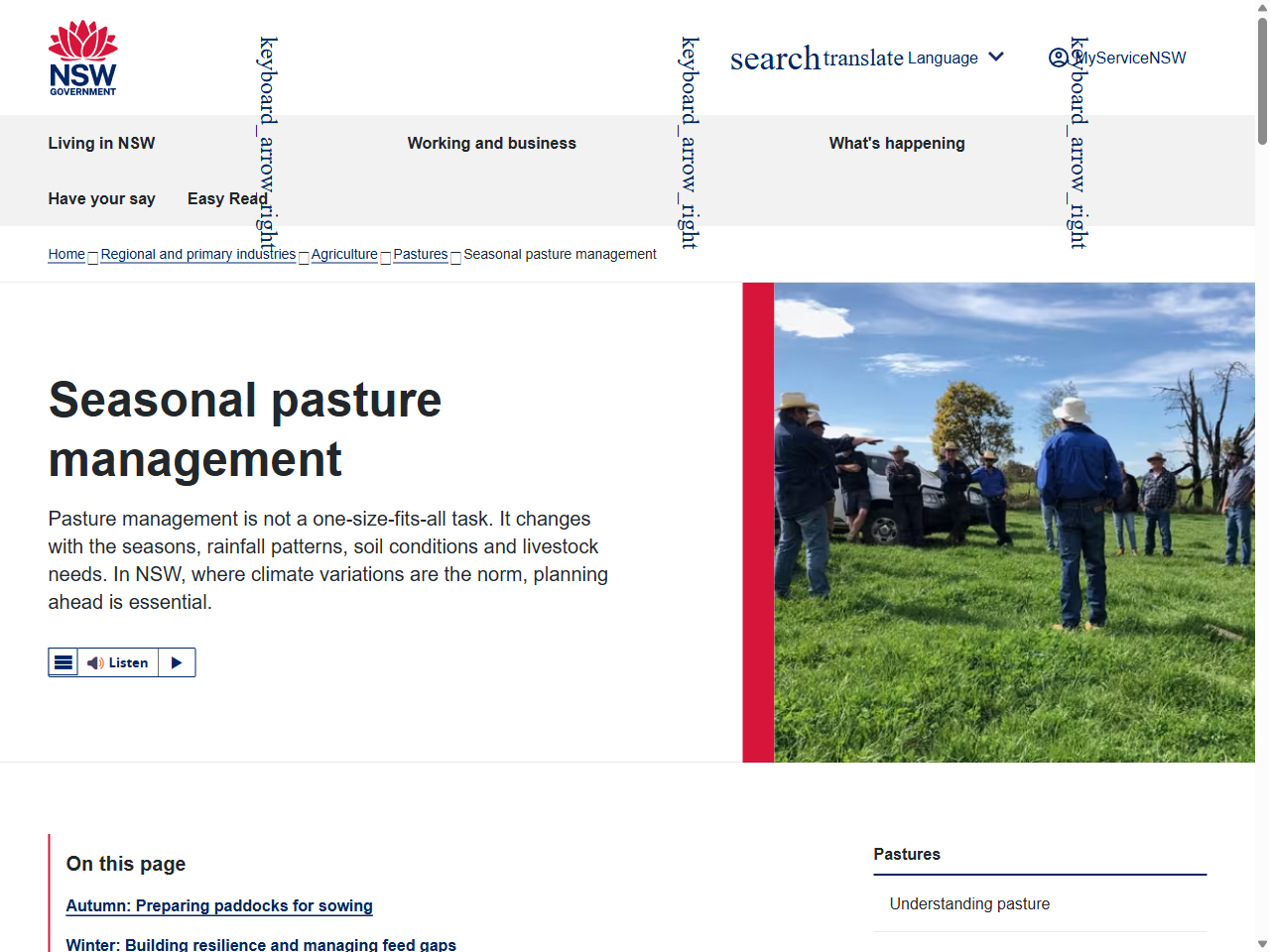Select the Easy Read menu item
The image size is (1270, 952).
click(227, 198)
